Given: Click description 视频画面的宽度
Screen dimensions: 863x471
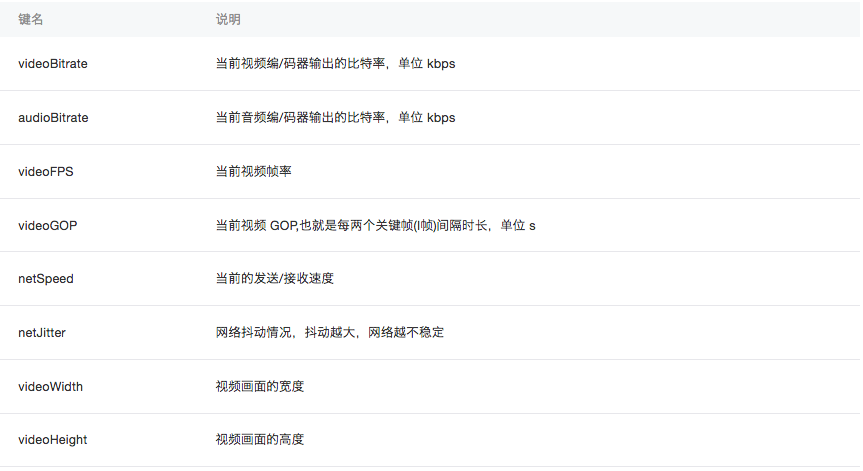Looking at the screenshot, I should click(260, 387).
